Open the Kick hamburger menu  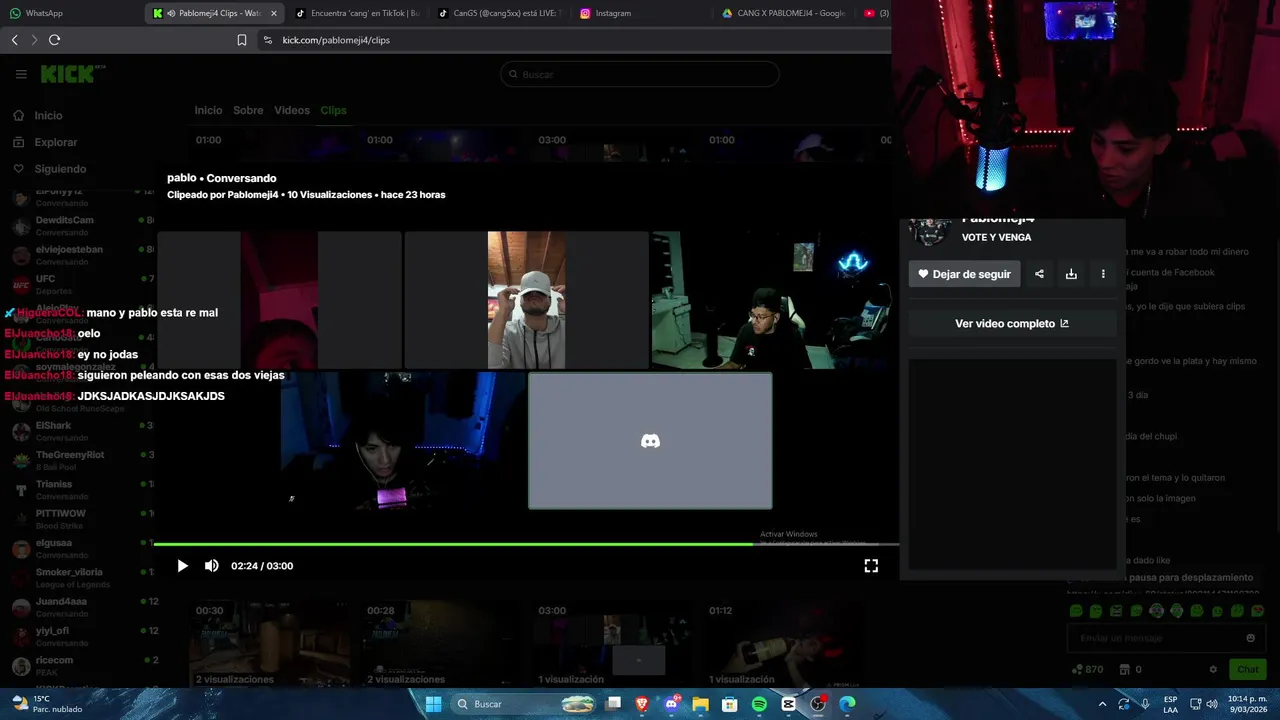pos(21,74)
